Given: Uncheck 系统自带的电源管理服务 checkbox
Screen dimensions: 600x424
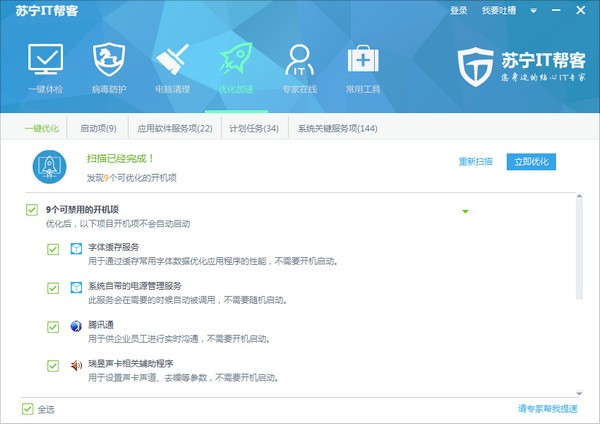Looking at the screenshot, I should (x=53, y=288).
